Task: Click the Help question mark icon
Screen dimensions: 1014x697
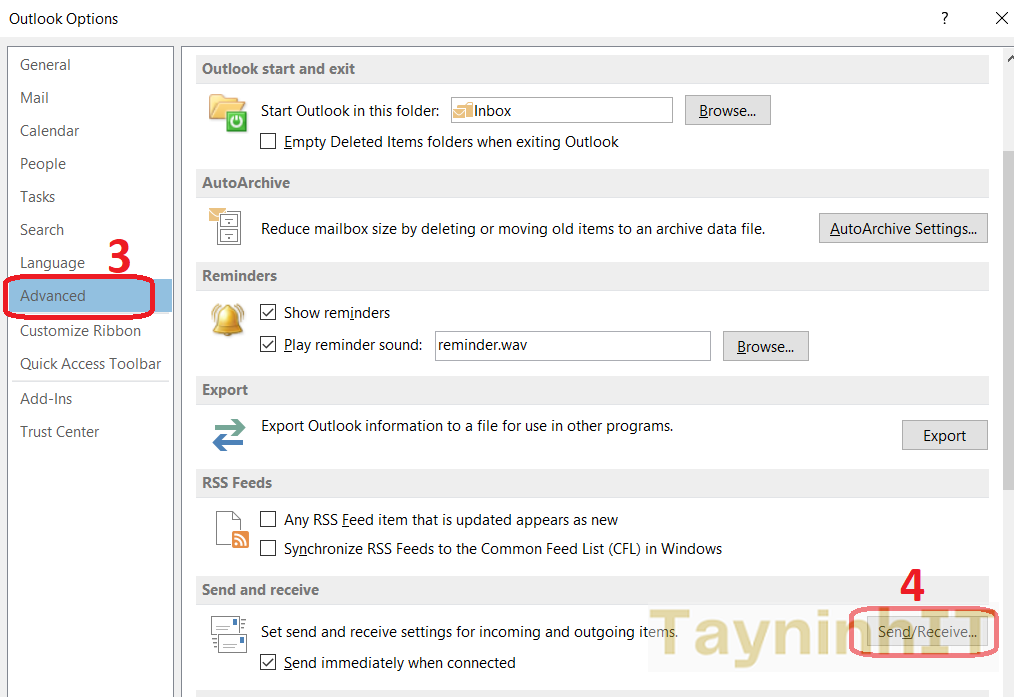Action: [x=944, y=18]
